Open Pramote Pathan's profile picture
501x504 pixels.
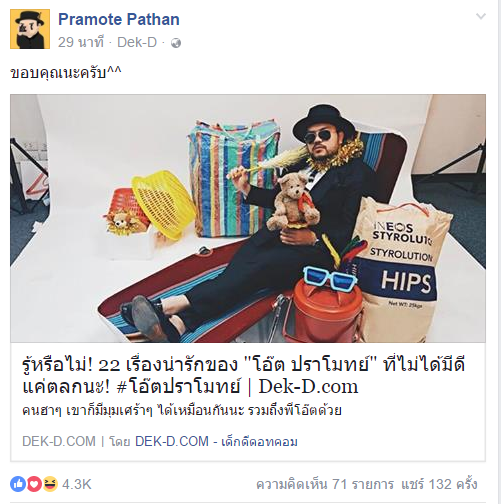point(30,29)
